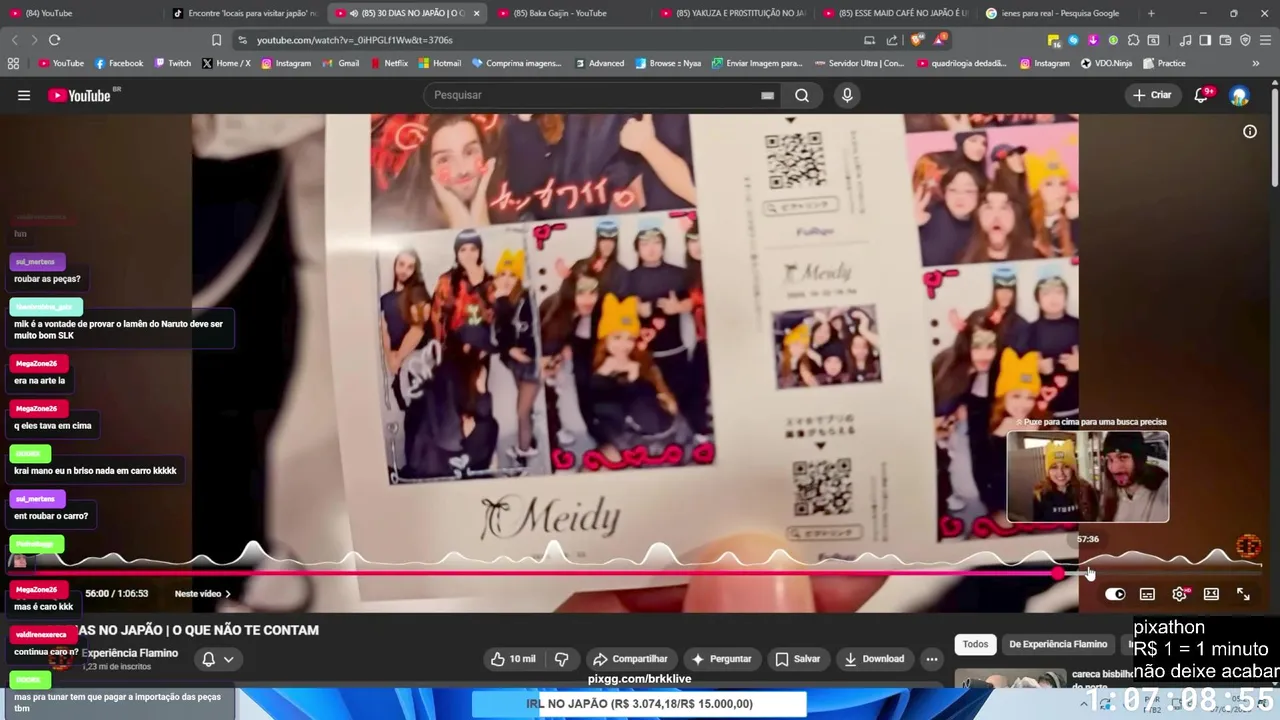
Task: Open the VDO.Ninja bookmark
Action: pyautogui.click(x=1106, y=63)
